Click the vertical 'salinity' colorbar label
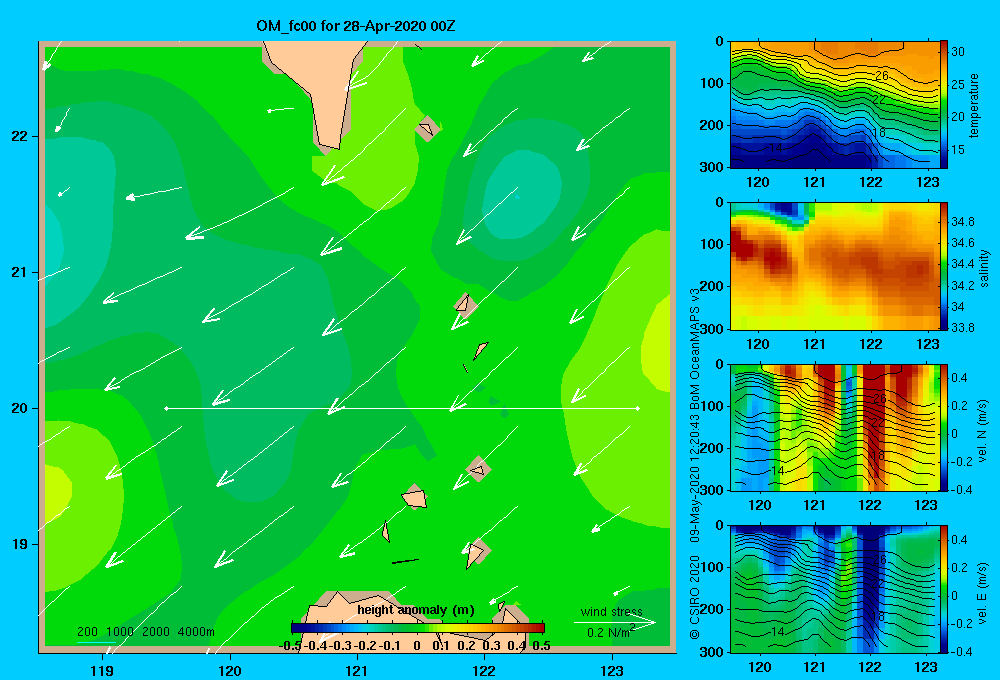Image resolution: width=1000 pixels, height=680 pixels. [984, 268]
